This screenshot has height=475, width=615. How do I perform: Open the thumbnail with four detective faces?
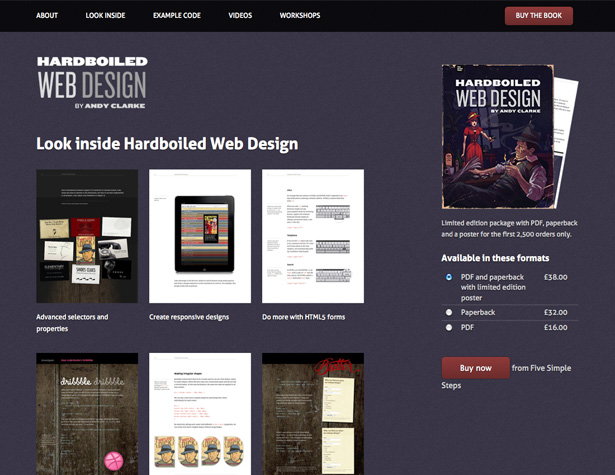200,414
